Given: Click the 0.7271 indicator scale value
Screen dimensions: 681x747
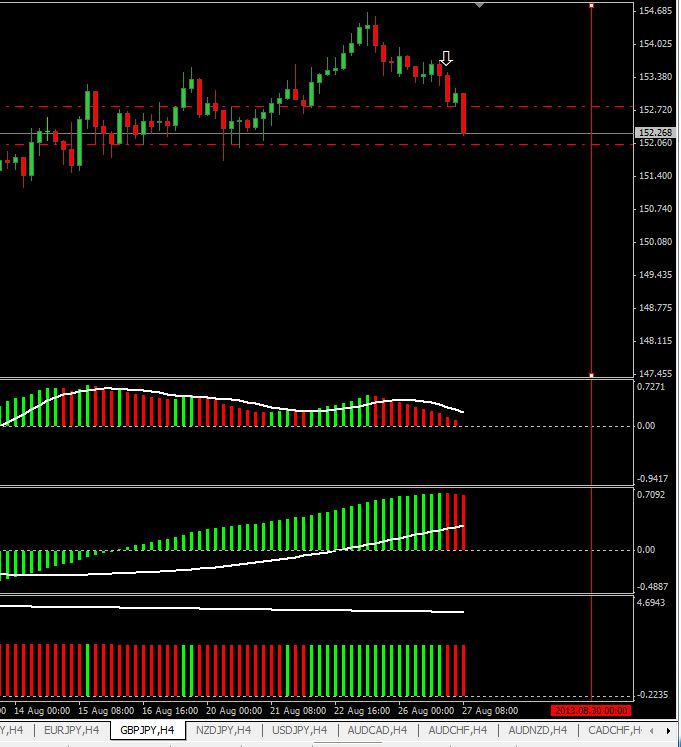Looking at the screenshot, I should point(651,386).
